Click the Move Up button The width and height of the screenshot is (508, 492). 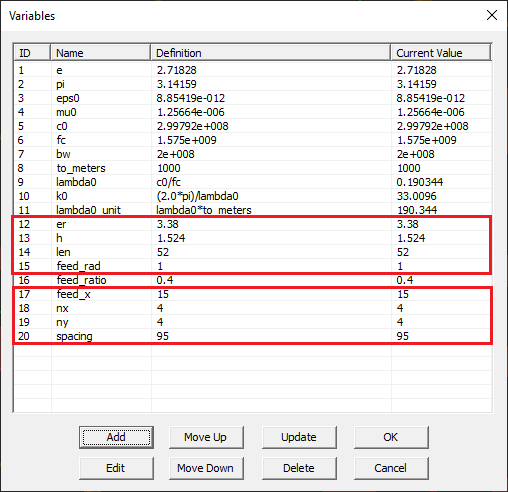tap(206, 437)
